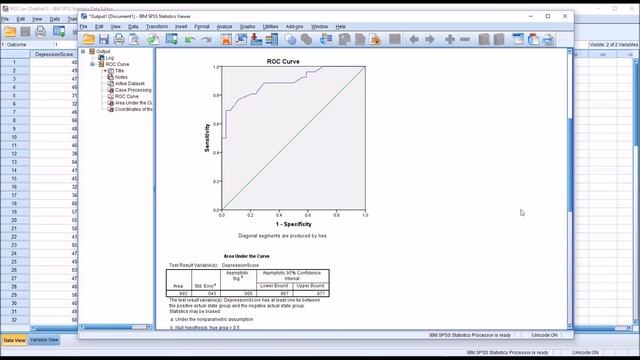Click the Export output icon
640x360 pixels.
[153, 39]
